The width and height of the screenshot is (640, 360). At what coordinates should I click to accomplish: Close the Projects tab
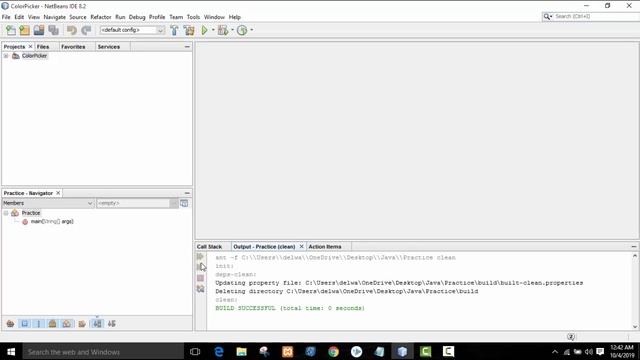point(30,47)
